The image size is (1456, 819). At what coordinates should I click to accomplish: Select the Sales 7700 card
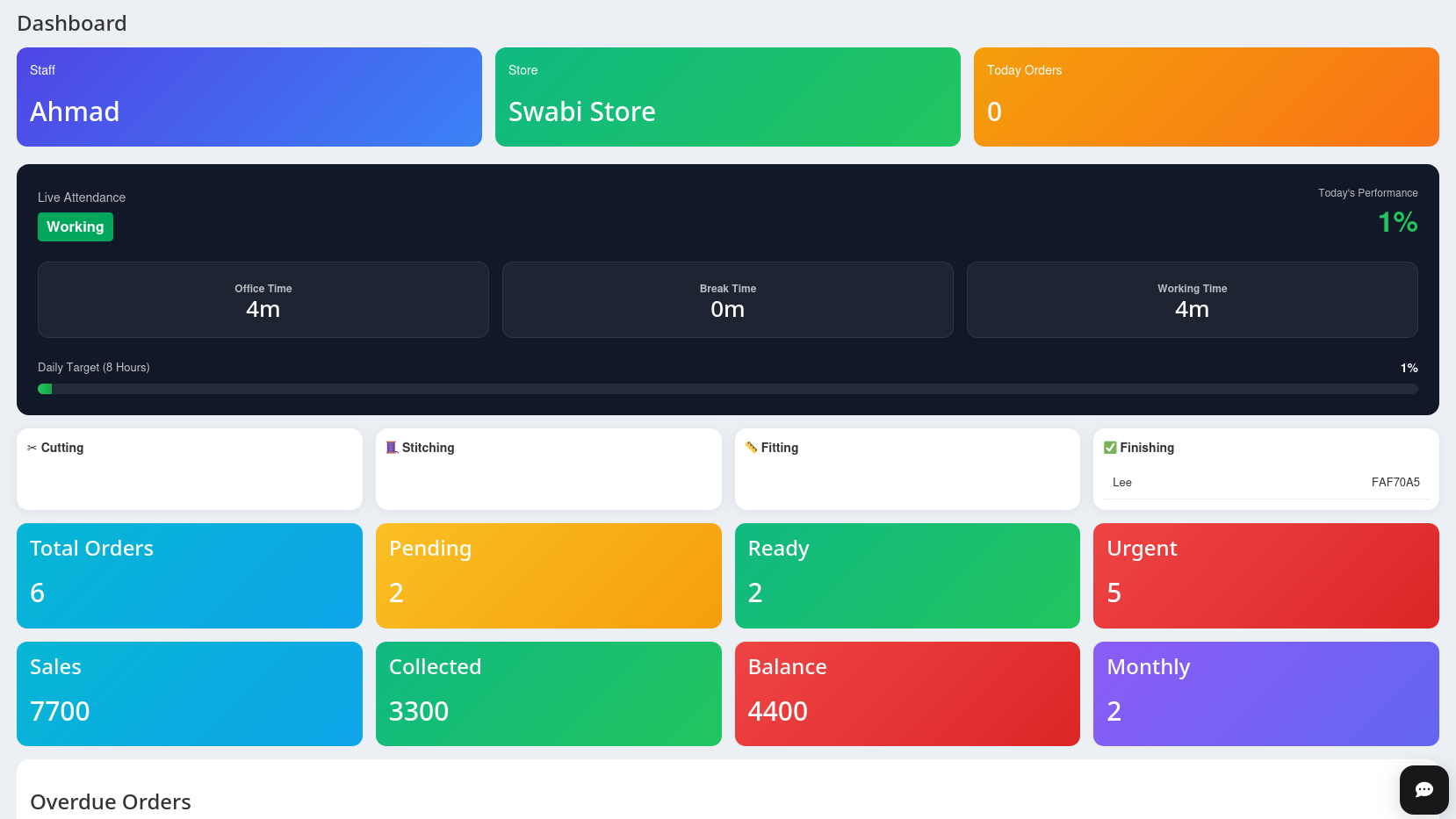click(190, 694)
